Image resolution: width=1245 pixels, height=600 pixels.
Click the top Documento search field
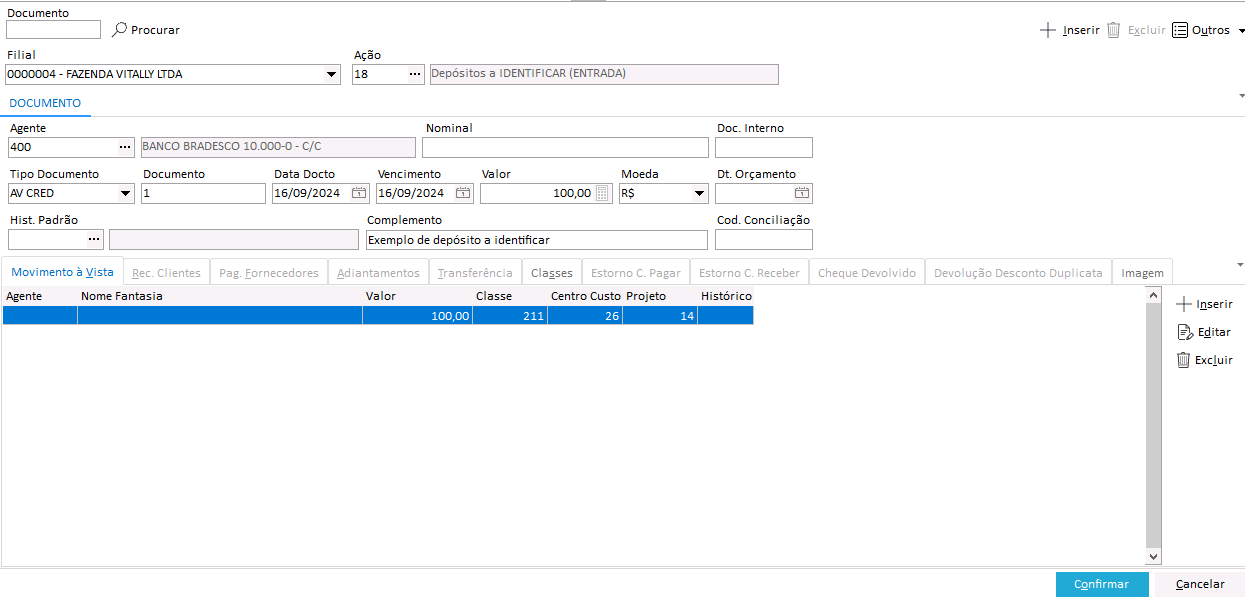tap(53, 30)
